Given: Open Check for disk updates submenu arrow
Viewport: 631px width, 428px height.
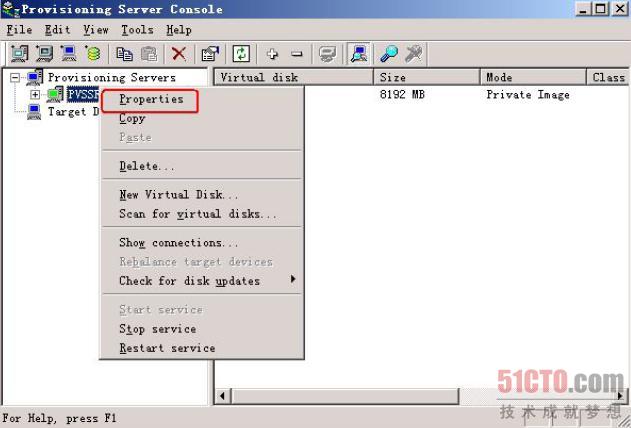Looking at the screenshot, I should (293, 279).
